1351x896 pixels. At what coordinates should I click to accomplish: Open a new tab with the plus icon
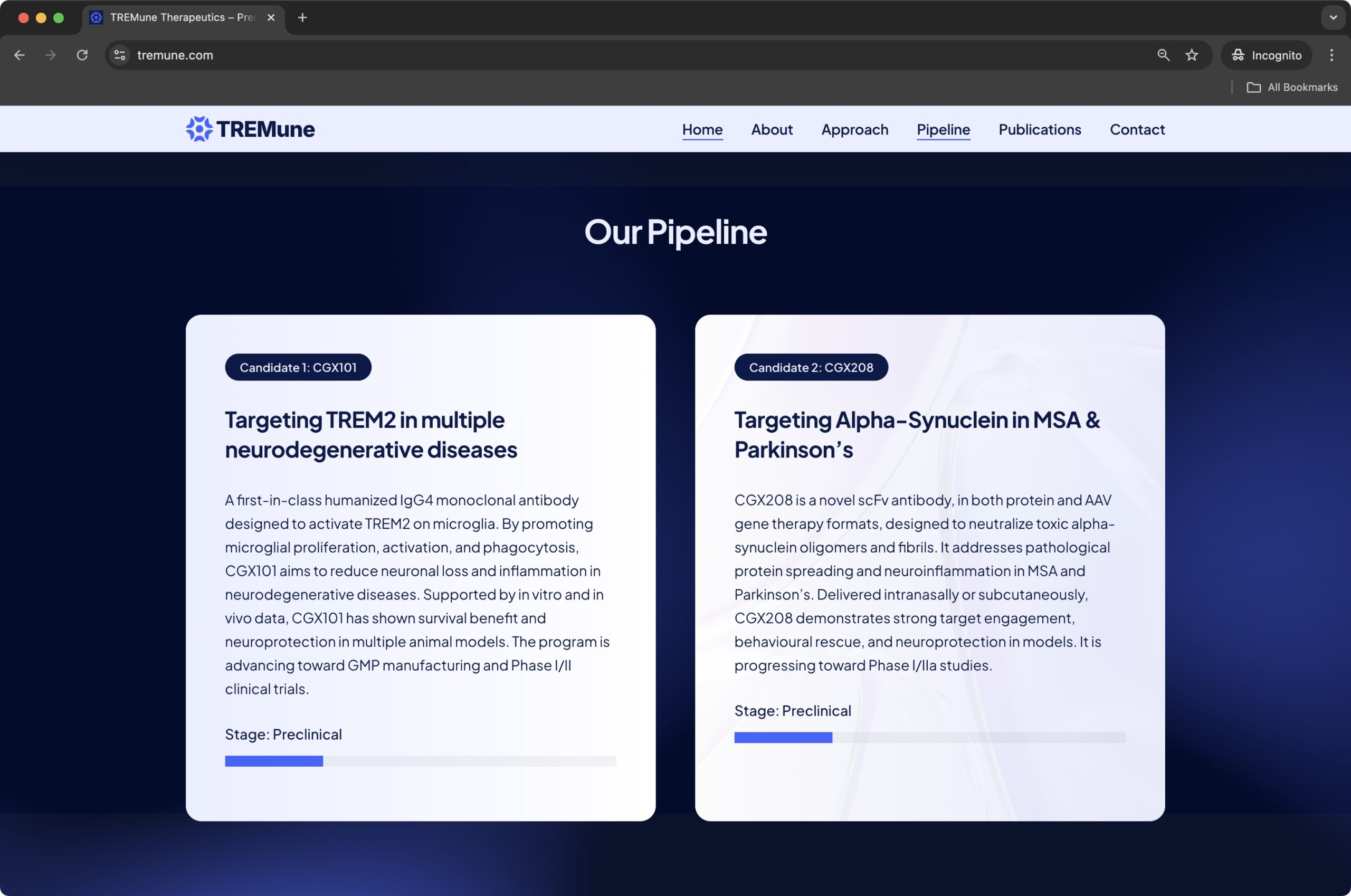click(x=302, y=18)
